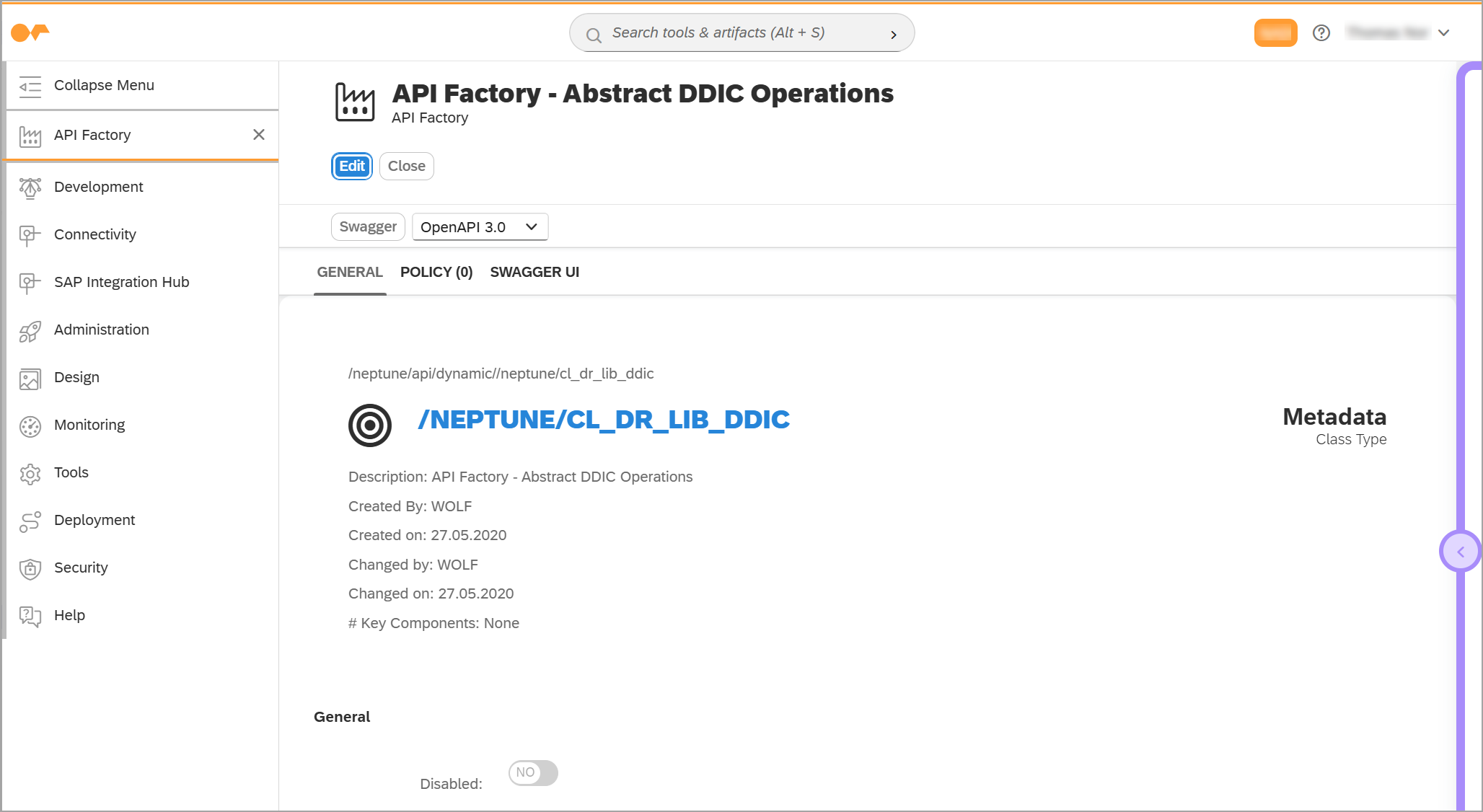Open the Help icon in sidebar
Image resolution: width=1483 pixels, height=812 pixels.
coord(30,615)
